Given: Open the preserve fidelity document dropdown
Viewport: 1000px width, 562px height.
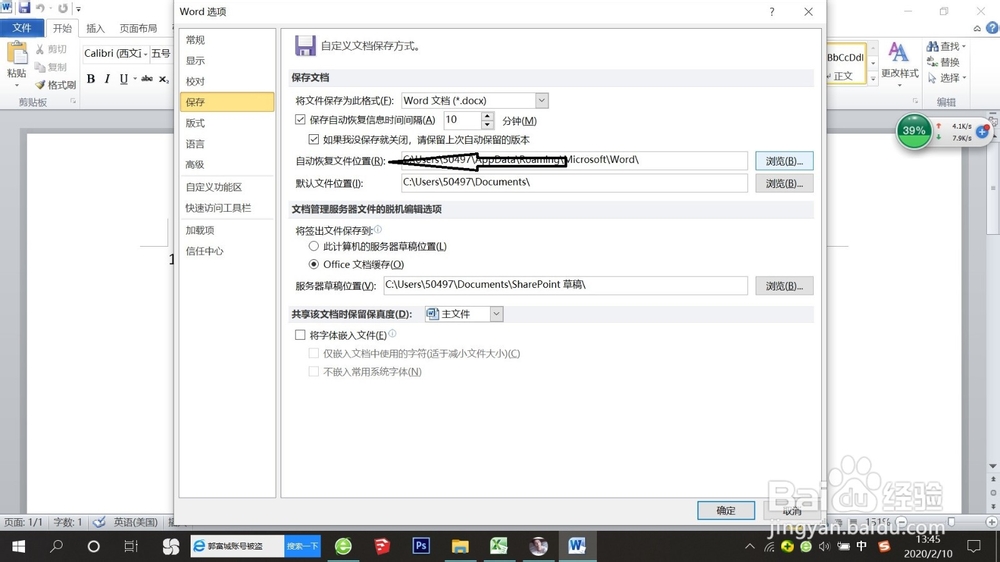Looking at the screenshot, I should click(496, 314).
